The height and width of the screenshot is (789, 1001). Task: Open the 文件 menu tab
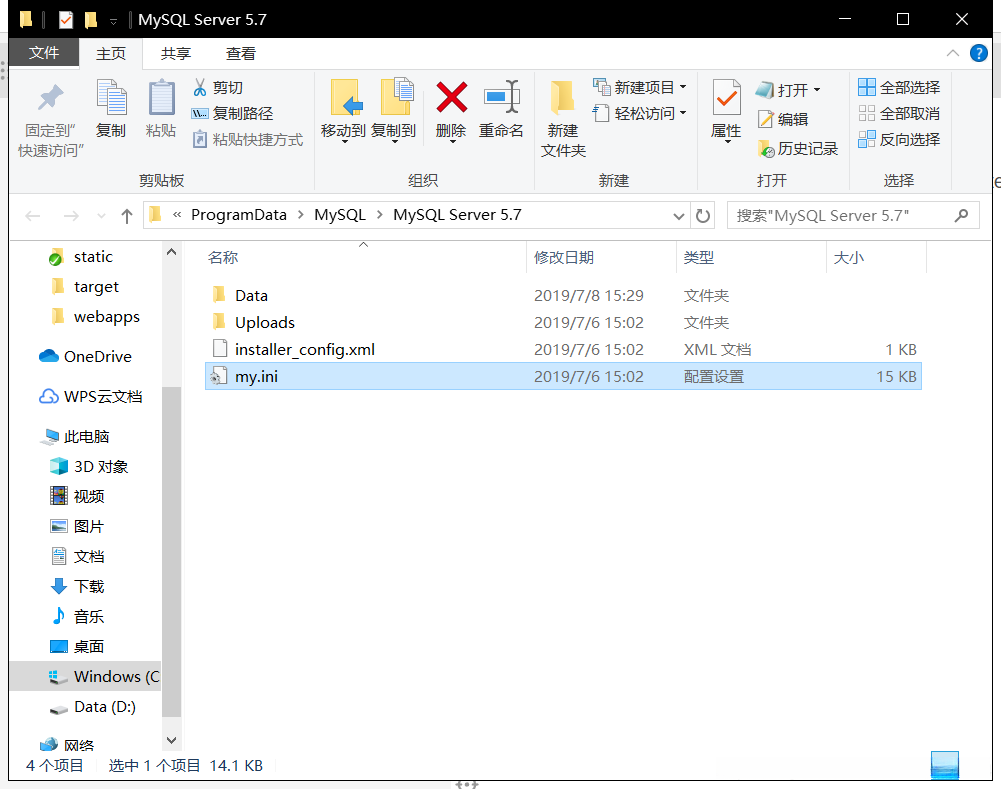tap(44, 53)
